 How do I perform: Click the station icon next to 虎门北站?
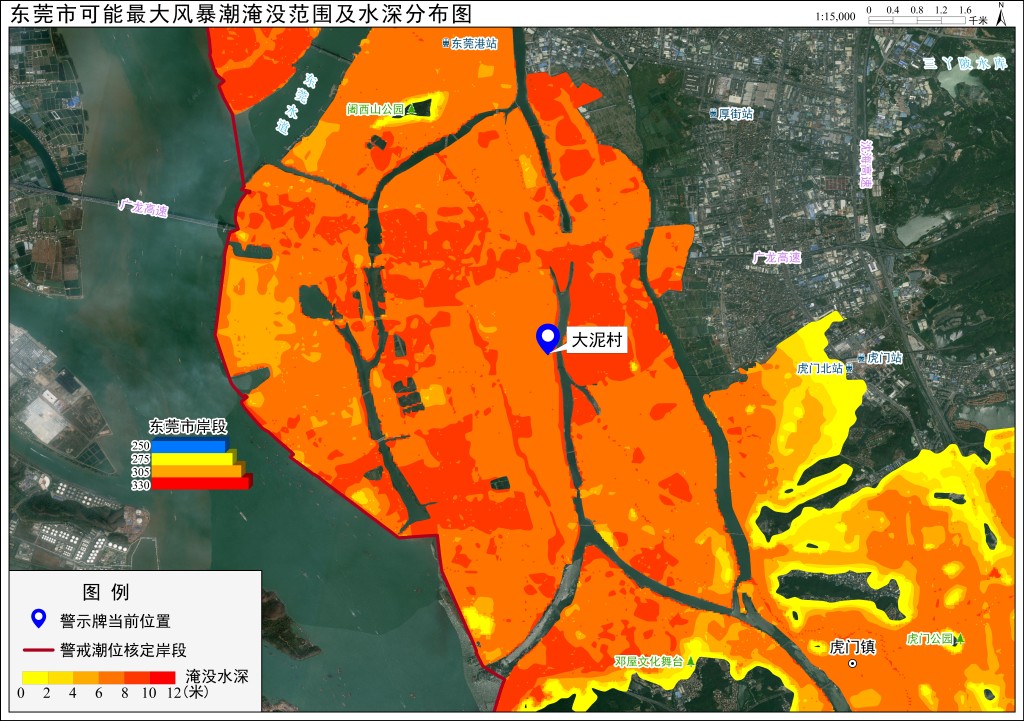(x=849, y=369)
